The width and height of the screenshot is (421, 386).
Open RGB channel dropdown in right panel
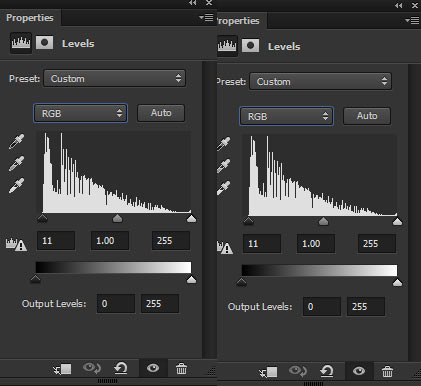pyautogui.click(x=286, y=116)
